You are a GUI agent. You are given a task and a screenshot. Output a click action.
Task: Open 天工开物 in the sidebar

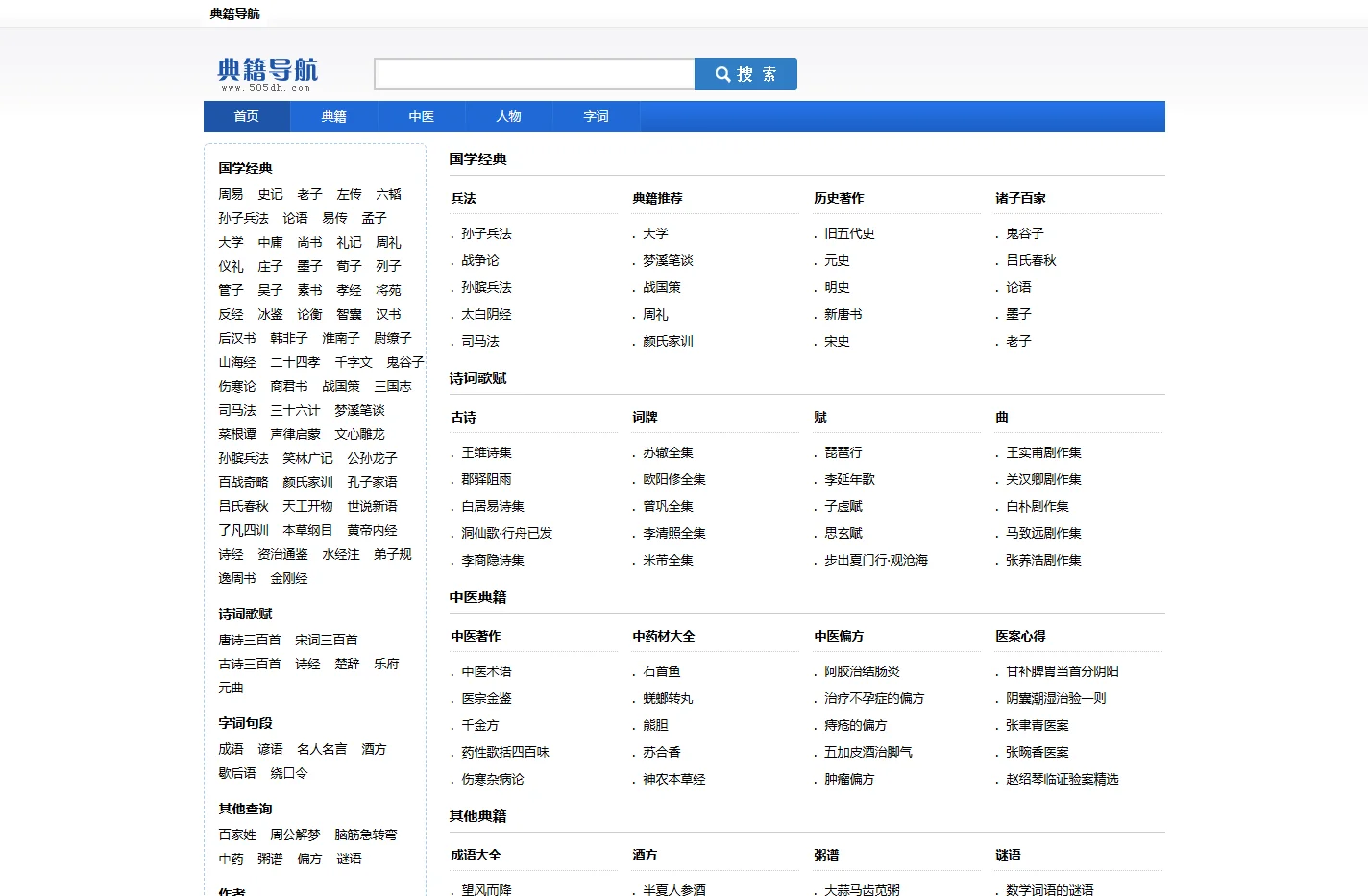tap(307, 506)
